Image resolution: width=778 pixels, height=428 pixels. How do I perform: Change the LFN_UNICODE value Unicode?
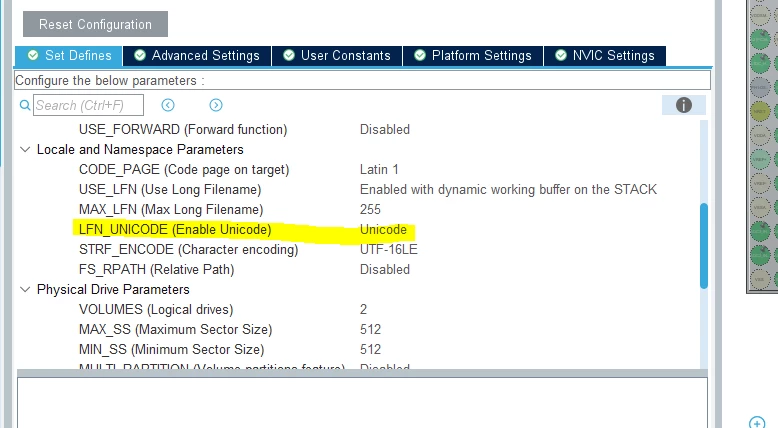click(383, 230)
